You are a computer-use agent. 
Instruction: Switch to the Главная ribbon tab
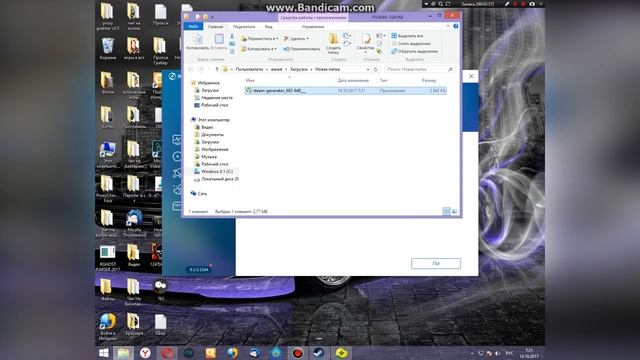(x=215, y=27)
